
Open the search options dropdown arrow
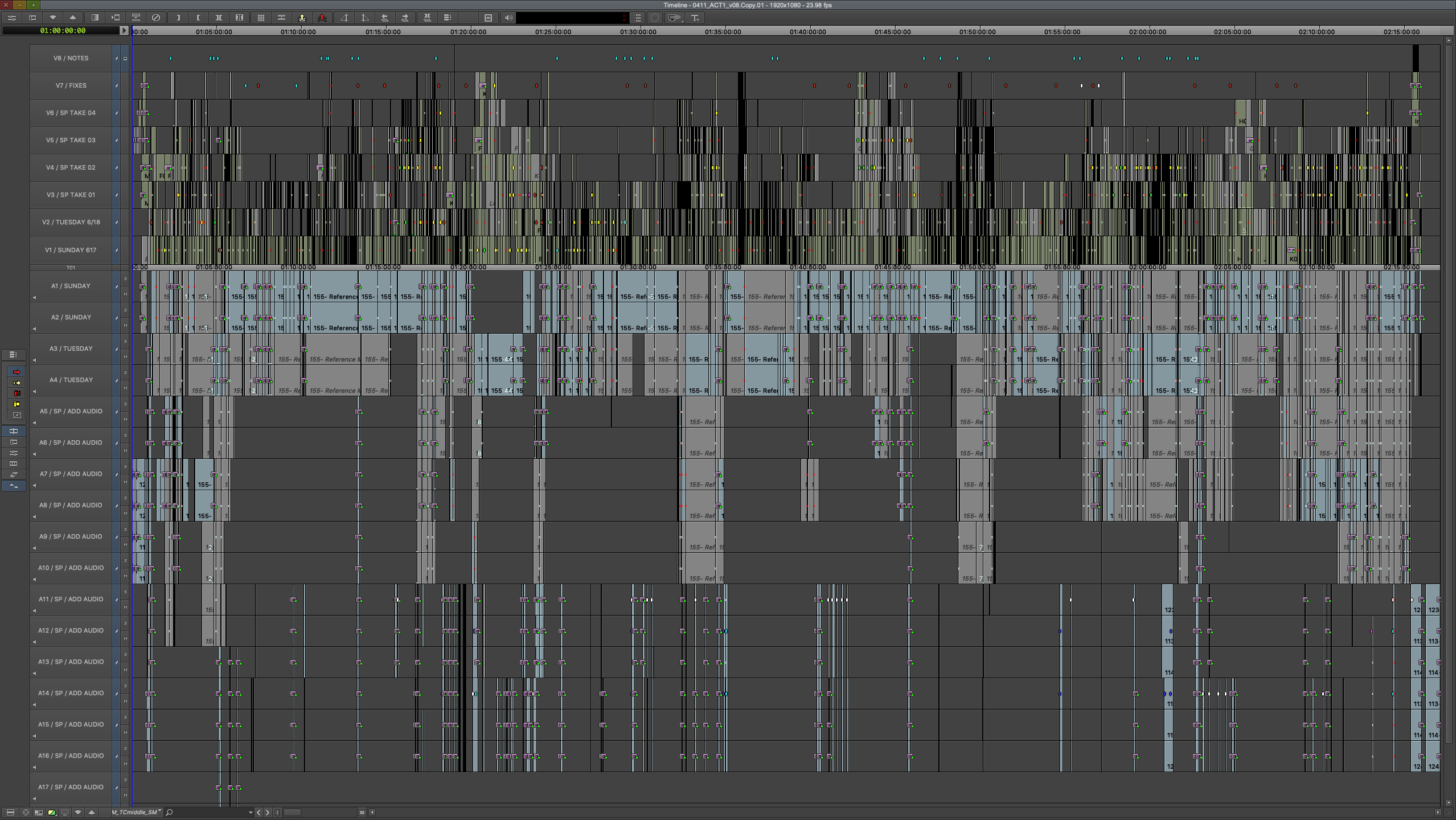click(x=251, y=812)
